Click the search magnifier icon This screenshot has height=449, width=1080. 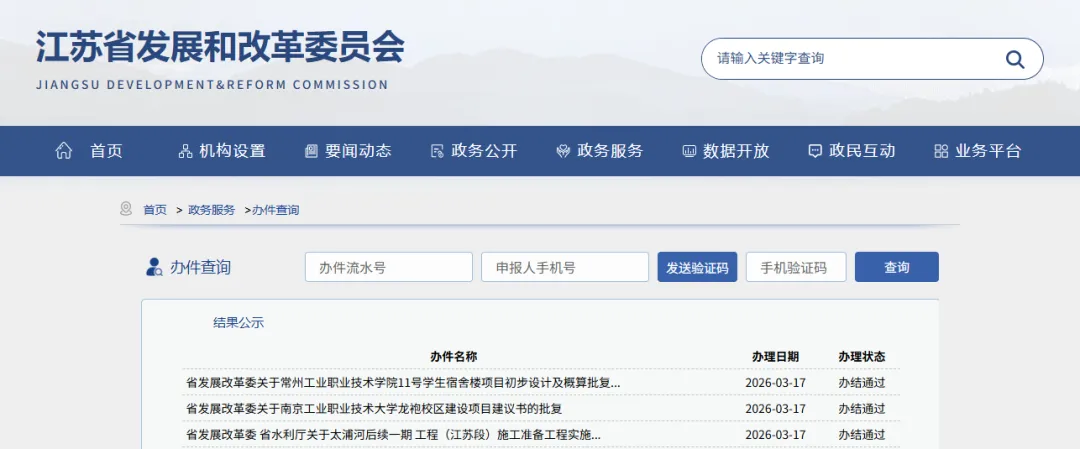tap(1015, 59)
